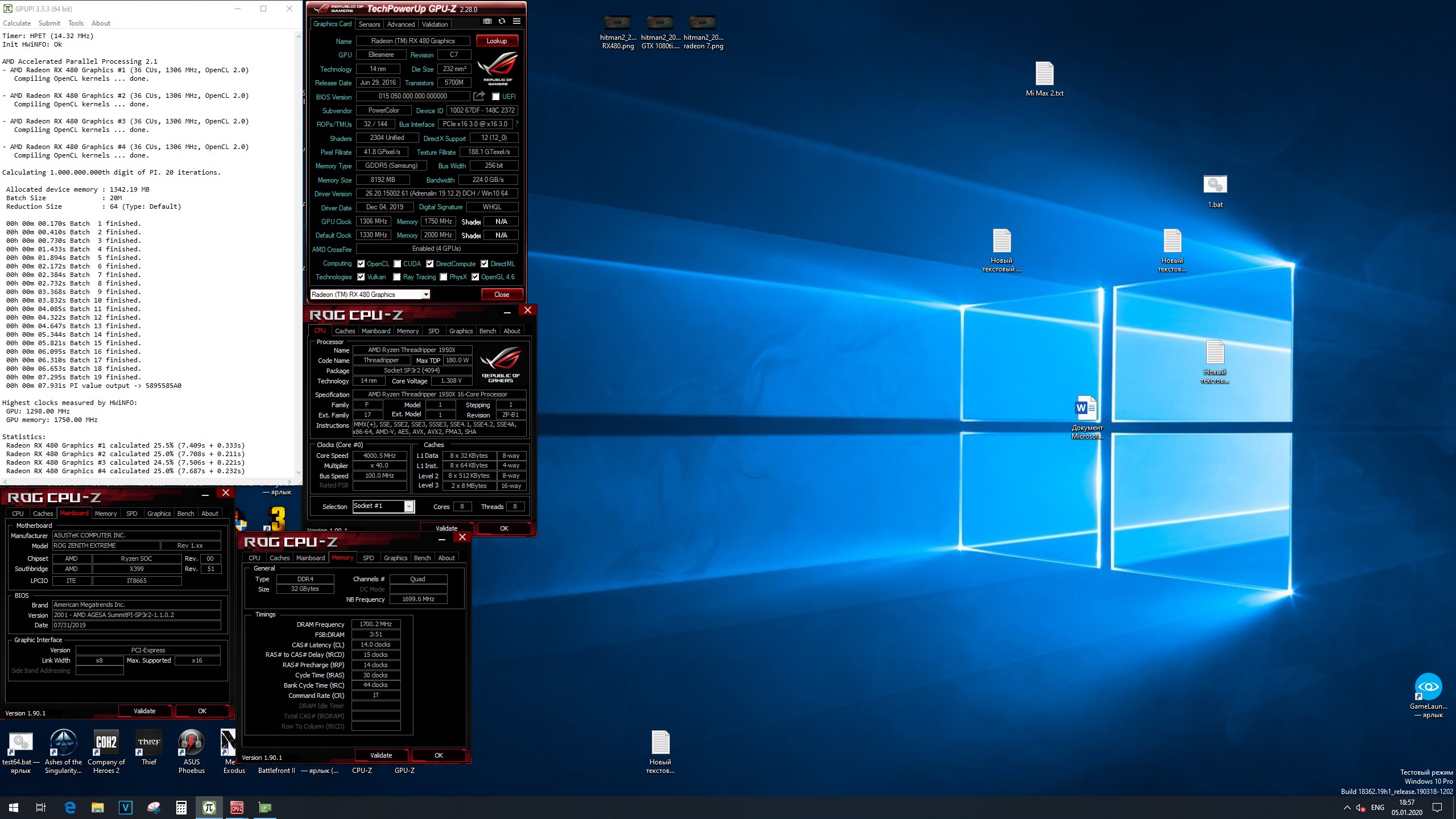Open Calculator from taskbar
The image size is (1456, 819).
pos(181,807)
